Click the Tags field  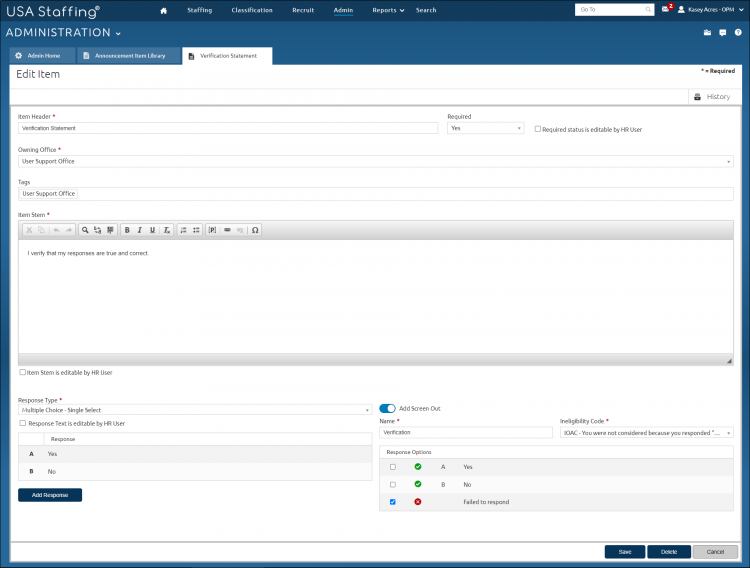tap(375, 194)
